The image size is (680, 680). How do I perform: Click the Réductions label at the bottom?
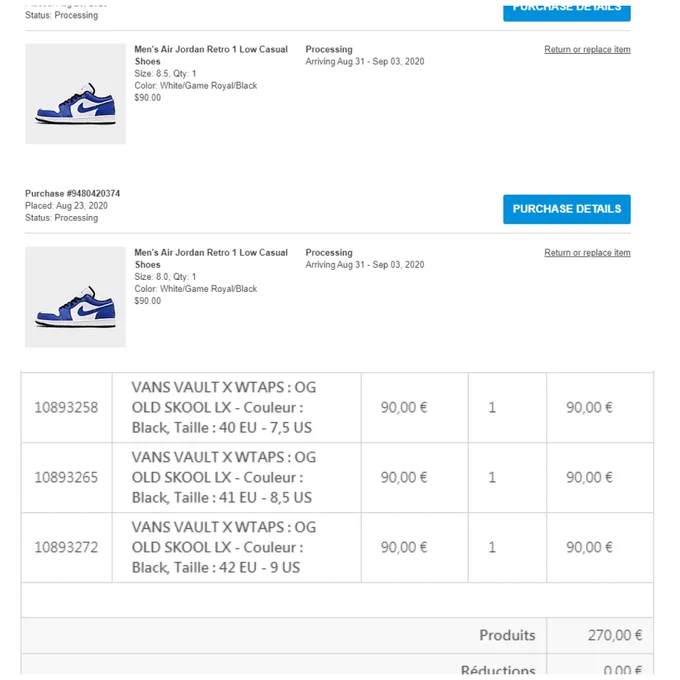[498, 669]
